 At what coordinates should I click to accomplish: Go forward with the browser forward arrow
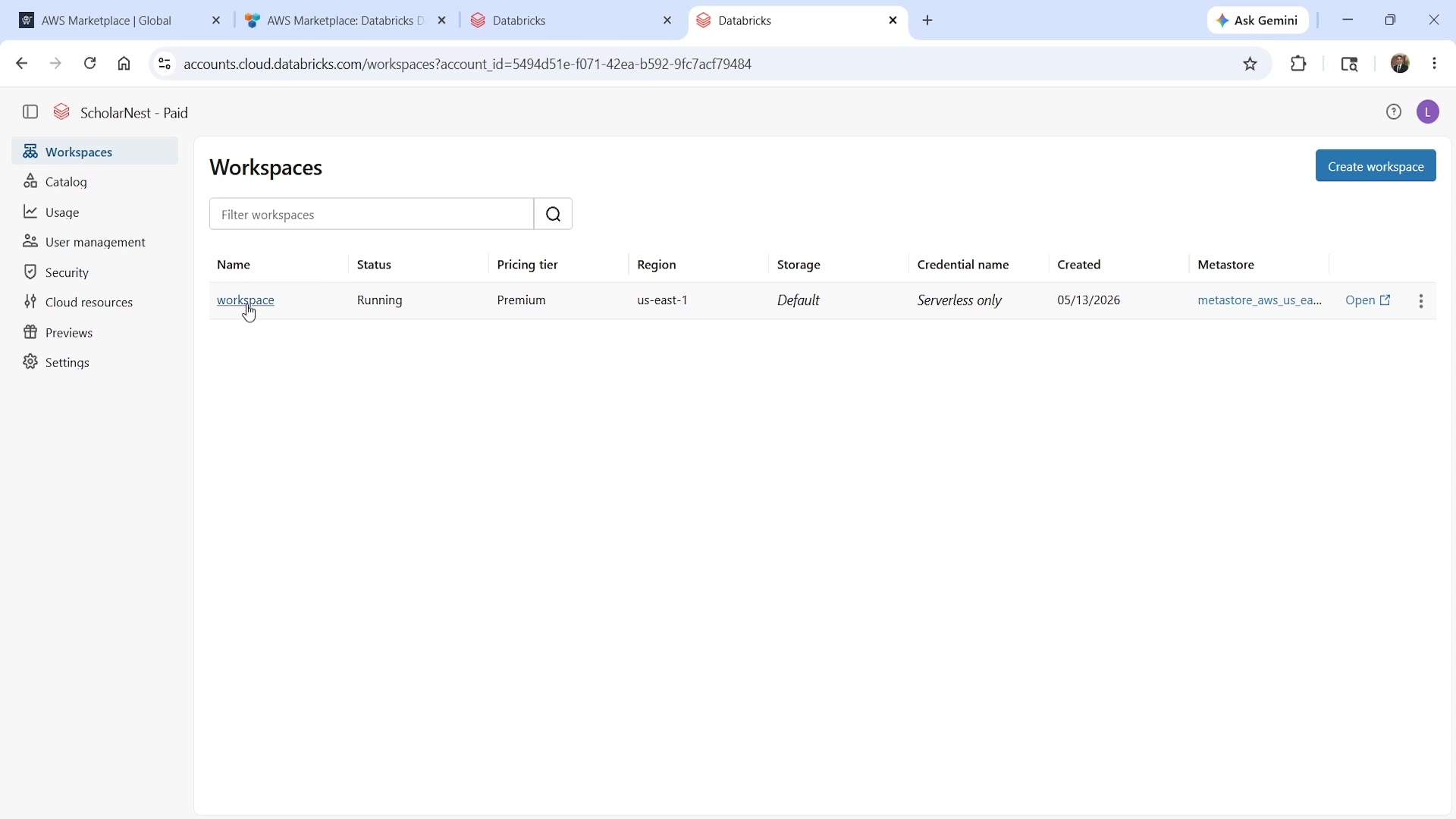(x=55, y=64)
